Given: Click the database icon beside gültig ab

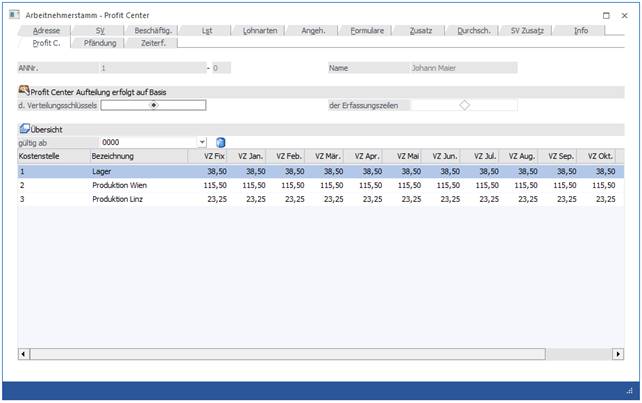Looking at the screenshot, I should [x=221, y=143].
